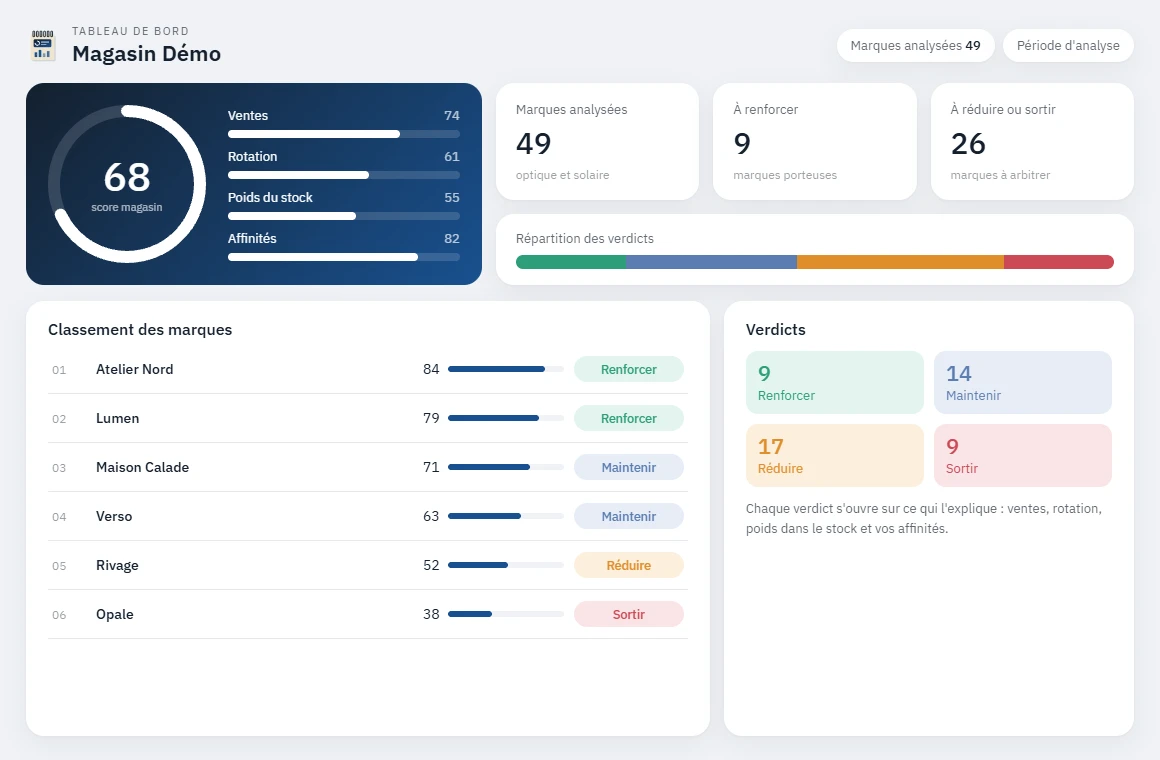Select the Maison Calade brand row
The width and height of the screenshot is (1160, 760).
pos(368,467)
